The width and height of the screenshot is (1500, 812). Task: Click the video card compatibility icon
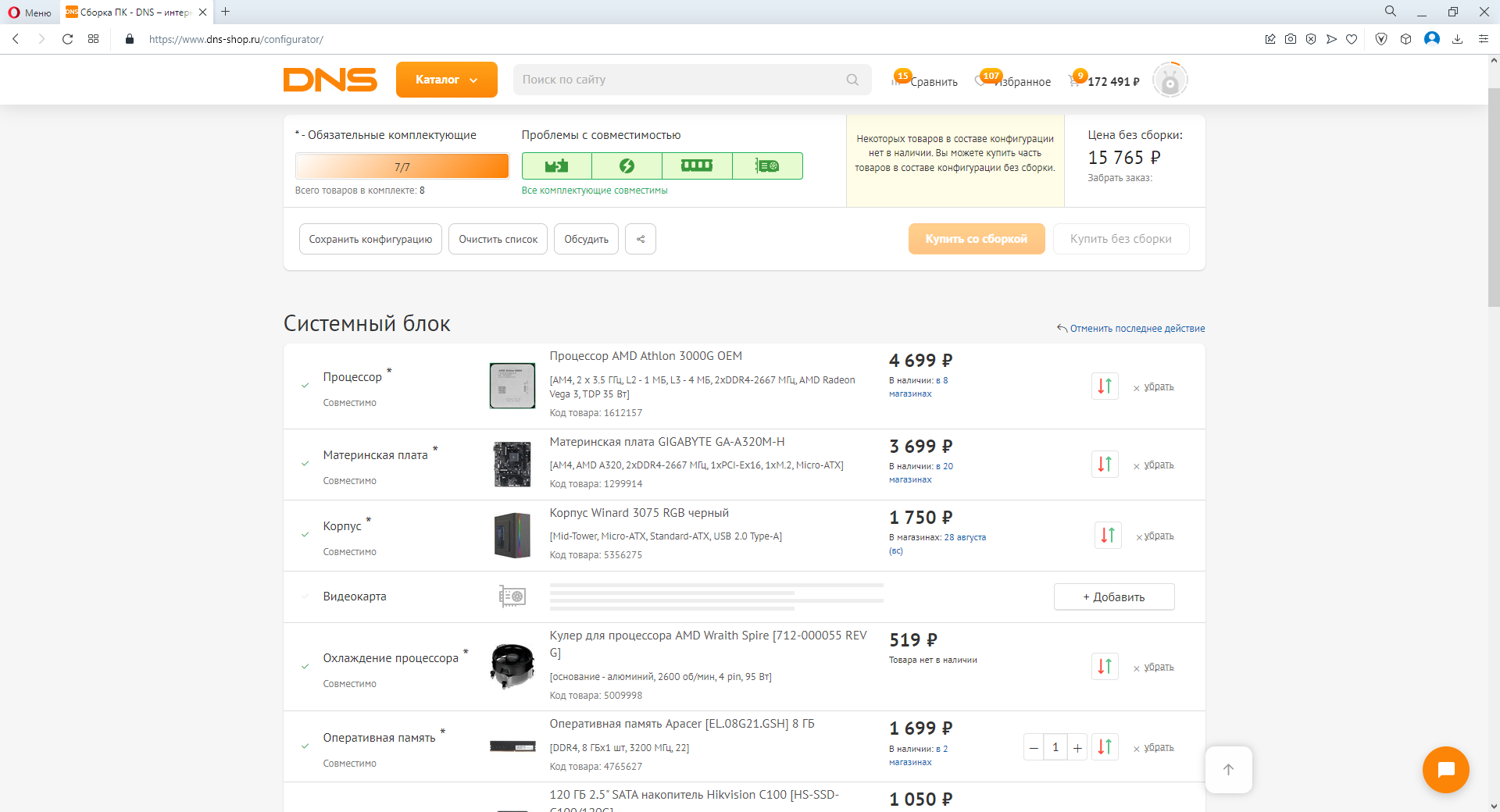pos(767,166)
